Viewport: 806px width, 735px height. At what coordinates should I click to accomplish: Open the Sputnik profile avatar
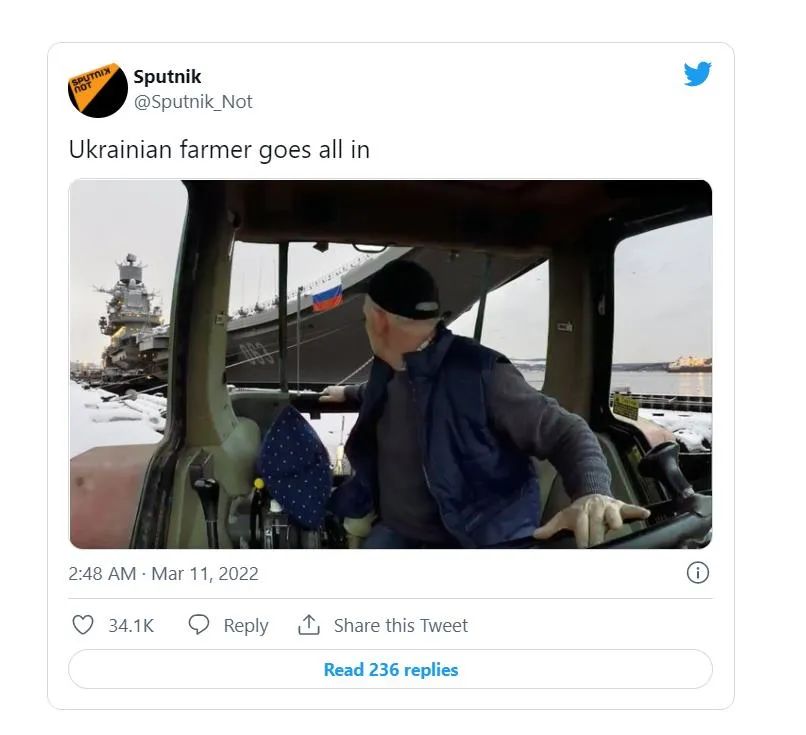tap(98, 90)
